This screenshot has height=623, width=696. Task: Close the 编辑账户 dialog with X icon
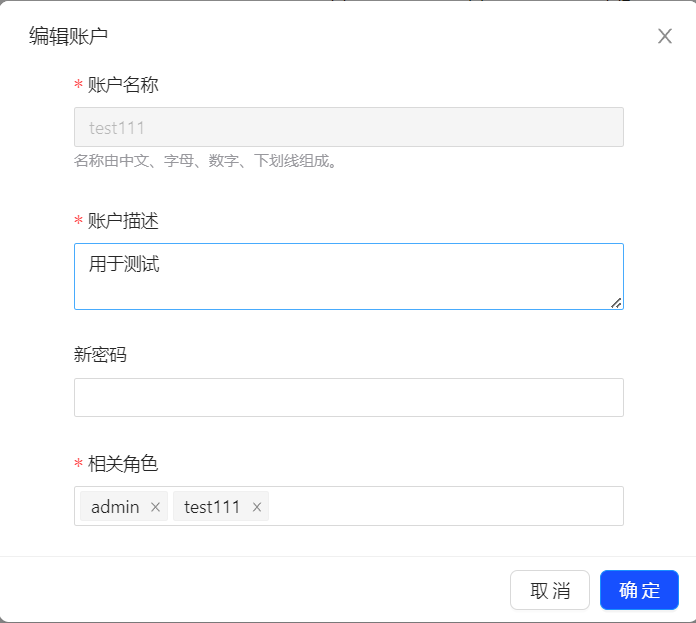point(664,36)
